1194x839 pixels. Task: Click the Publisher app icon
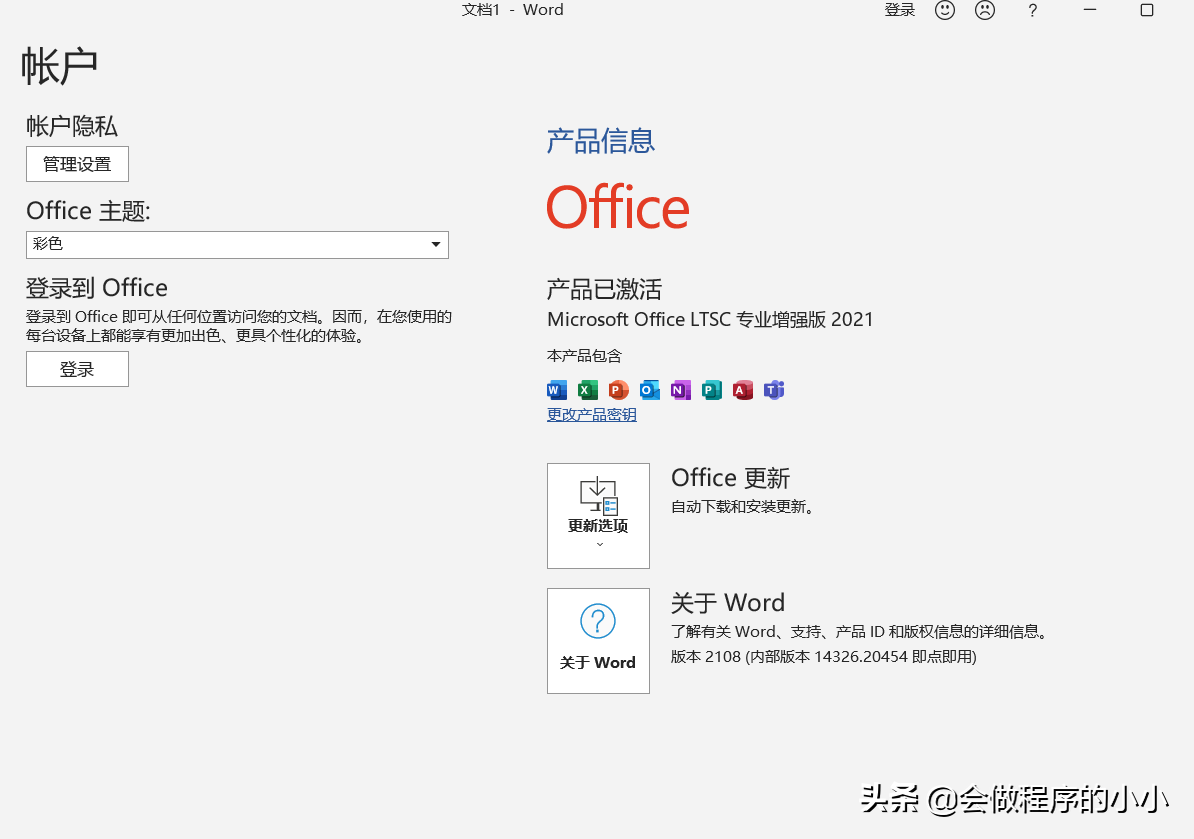(x=712, y=391)
